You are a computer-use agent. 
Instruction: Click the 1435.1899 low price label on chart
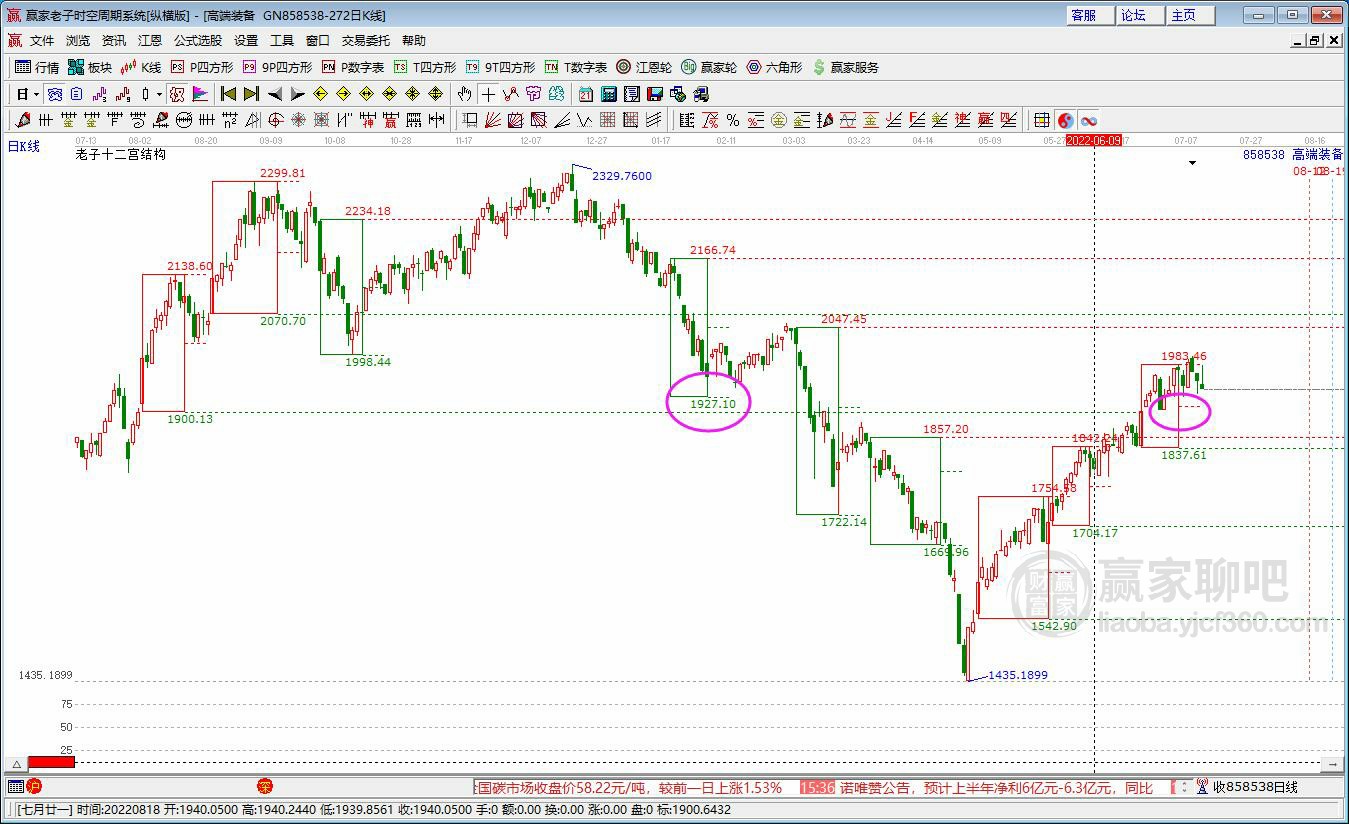(1018, 675)
